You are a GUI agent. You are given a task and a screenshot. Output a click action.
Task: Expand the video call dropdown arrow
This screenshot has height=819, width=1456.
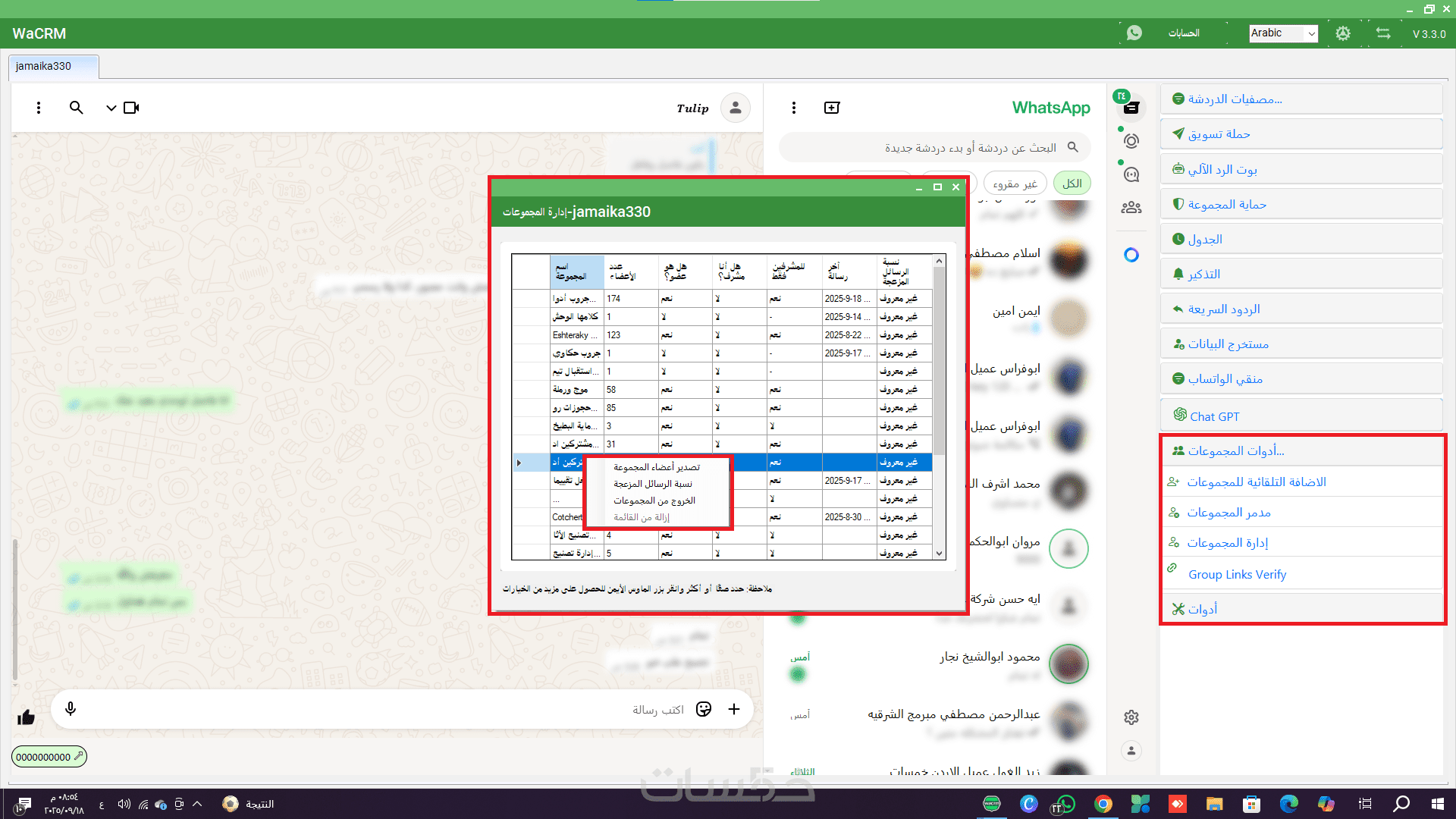111,108
